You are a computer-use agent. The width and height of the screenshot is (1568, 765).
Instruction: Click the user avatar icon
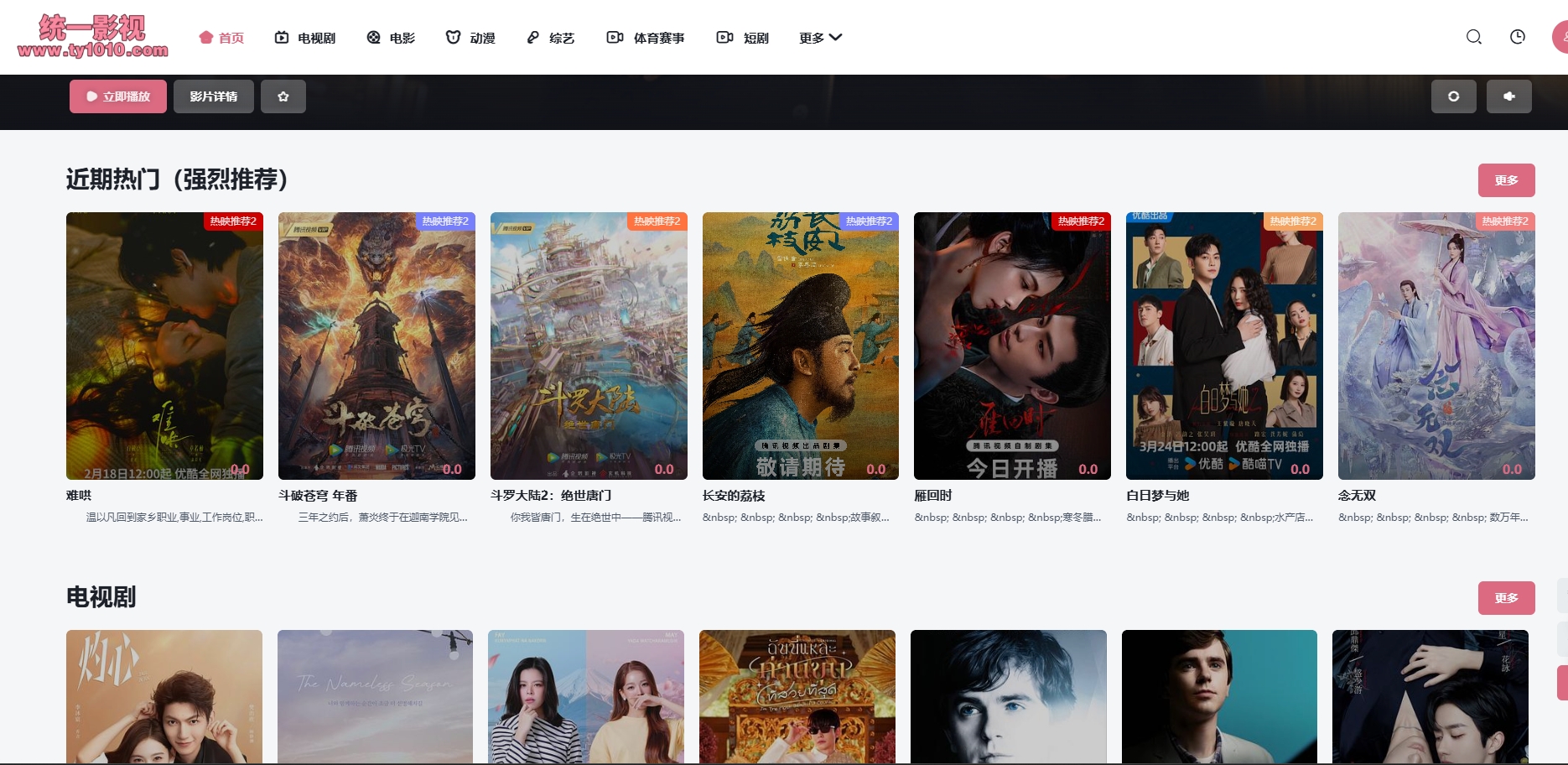coord(1560,37)
